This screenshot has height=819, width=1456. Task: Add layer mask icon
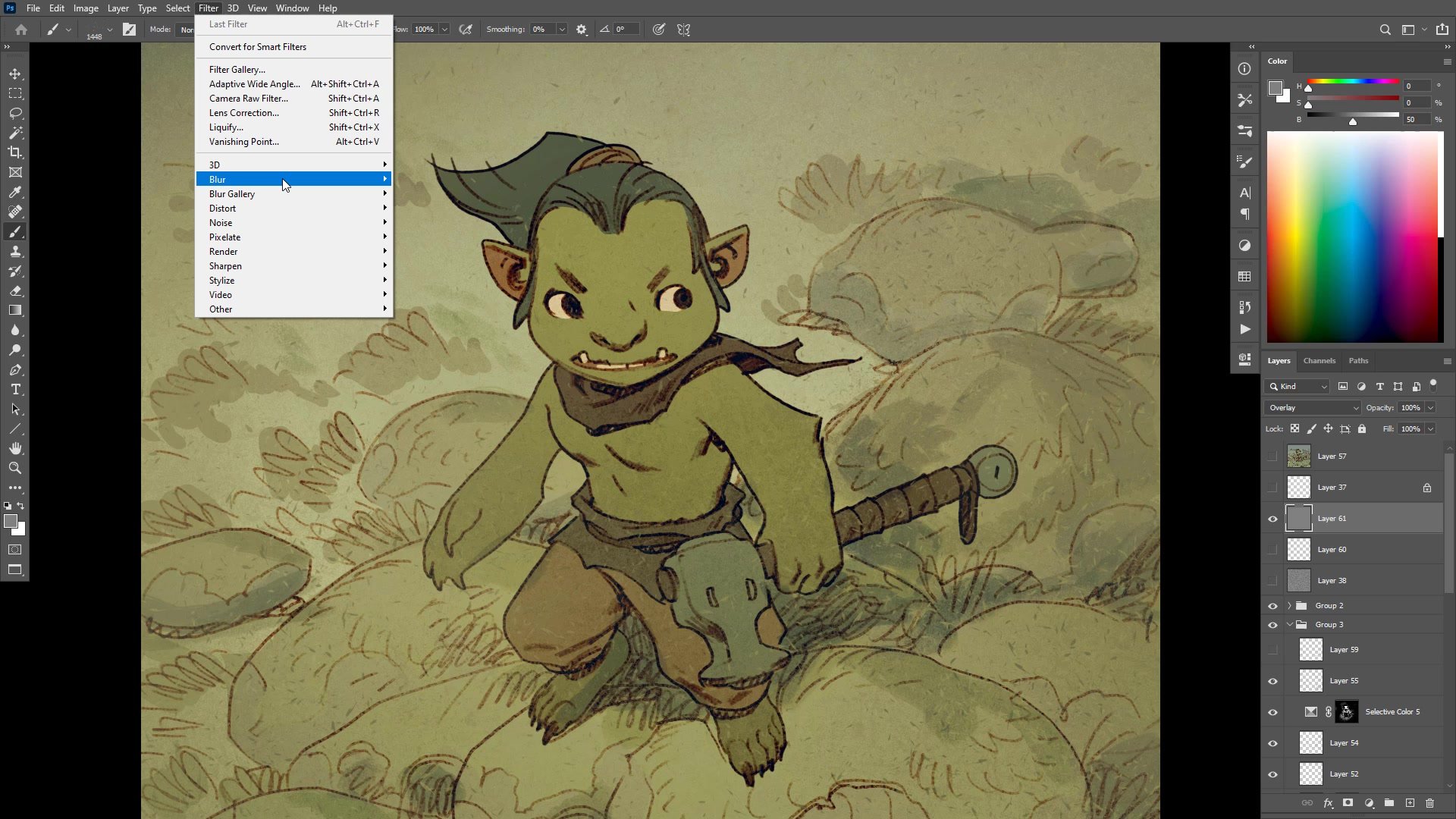coord(1348,803)
